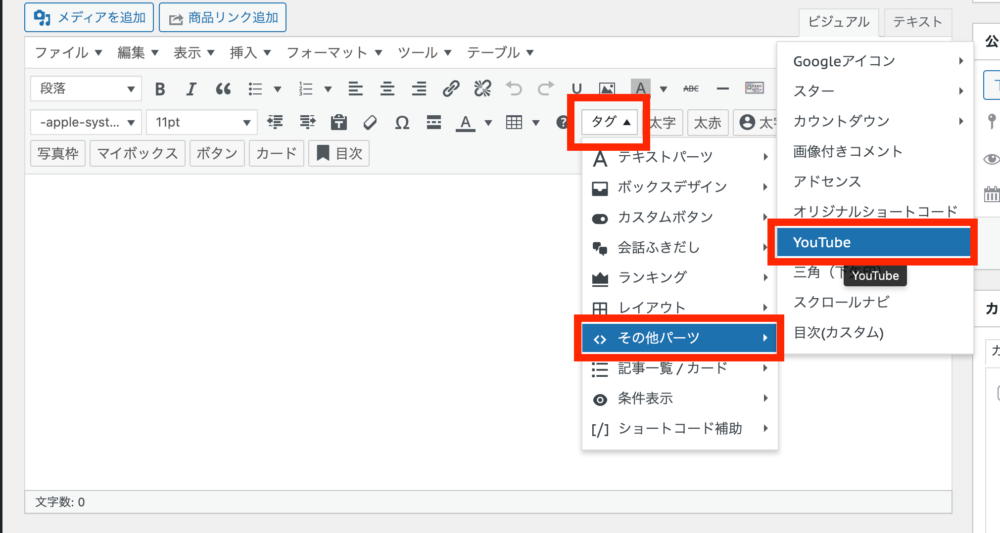Image resolution: width=1000 pixels, height=533 pixels.
Task: Select スクロールナビ menu item
Action: [x=874, y=302]
